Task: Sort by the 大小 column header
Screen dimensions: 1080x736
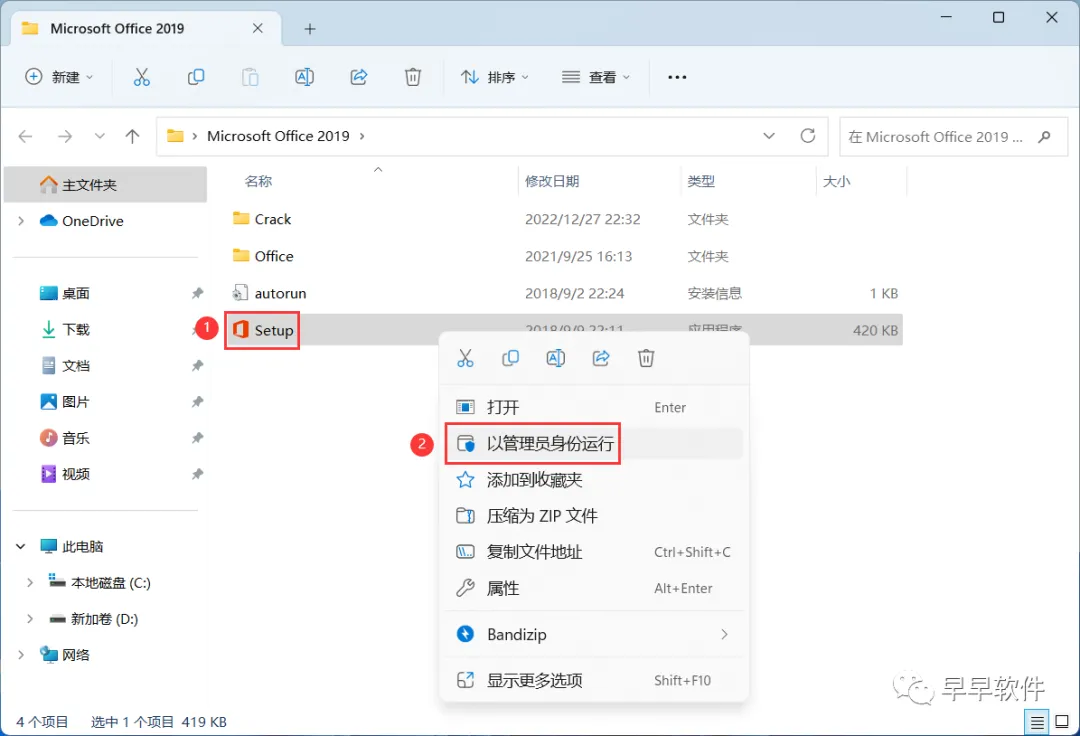Action: coord(837,182)
